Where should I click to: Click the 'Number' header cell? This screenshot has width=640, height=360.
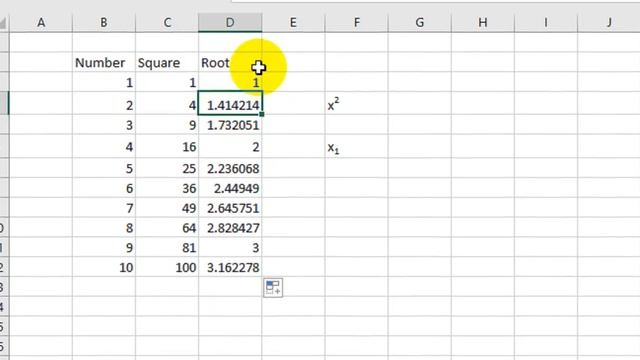104,62
